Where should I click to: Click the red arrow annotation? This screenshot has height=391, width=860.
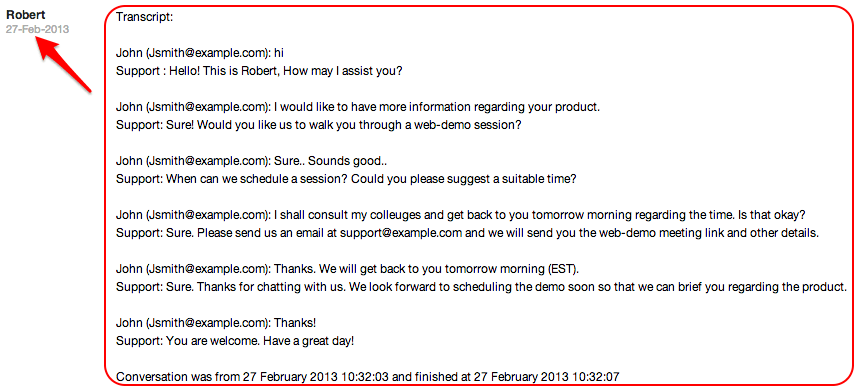(x=63, y=63)
